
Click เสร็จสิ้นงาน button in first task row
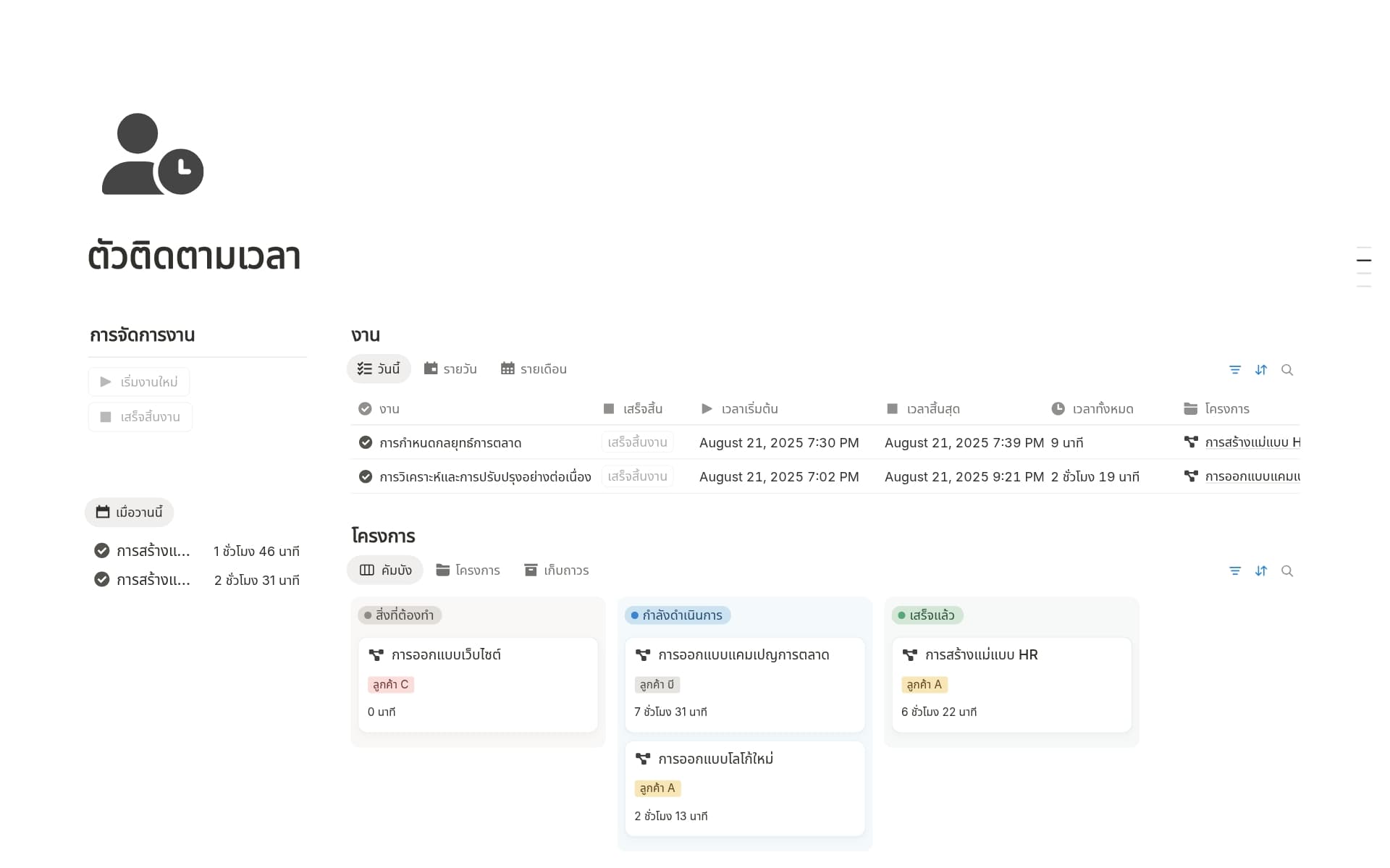tap(637, 442)
